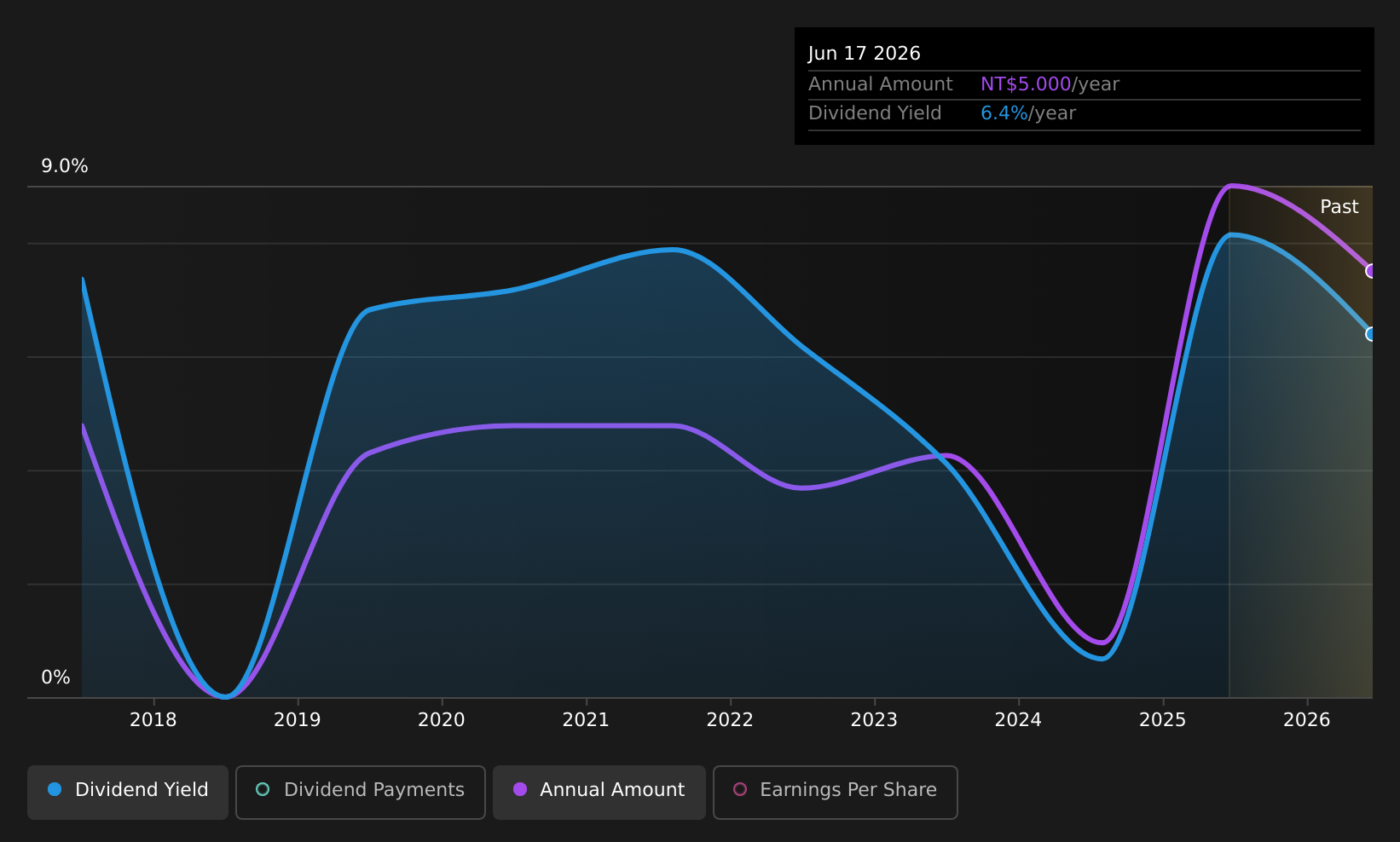Click the 2025 x-axis label
Viewport: 1400px width, 842px height.
tap(1163, 720)
